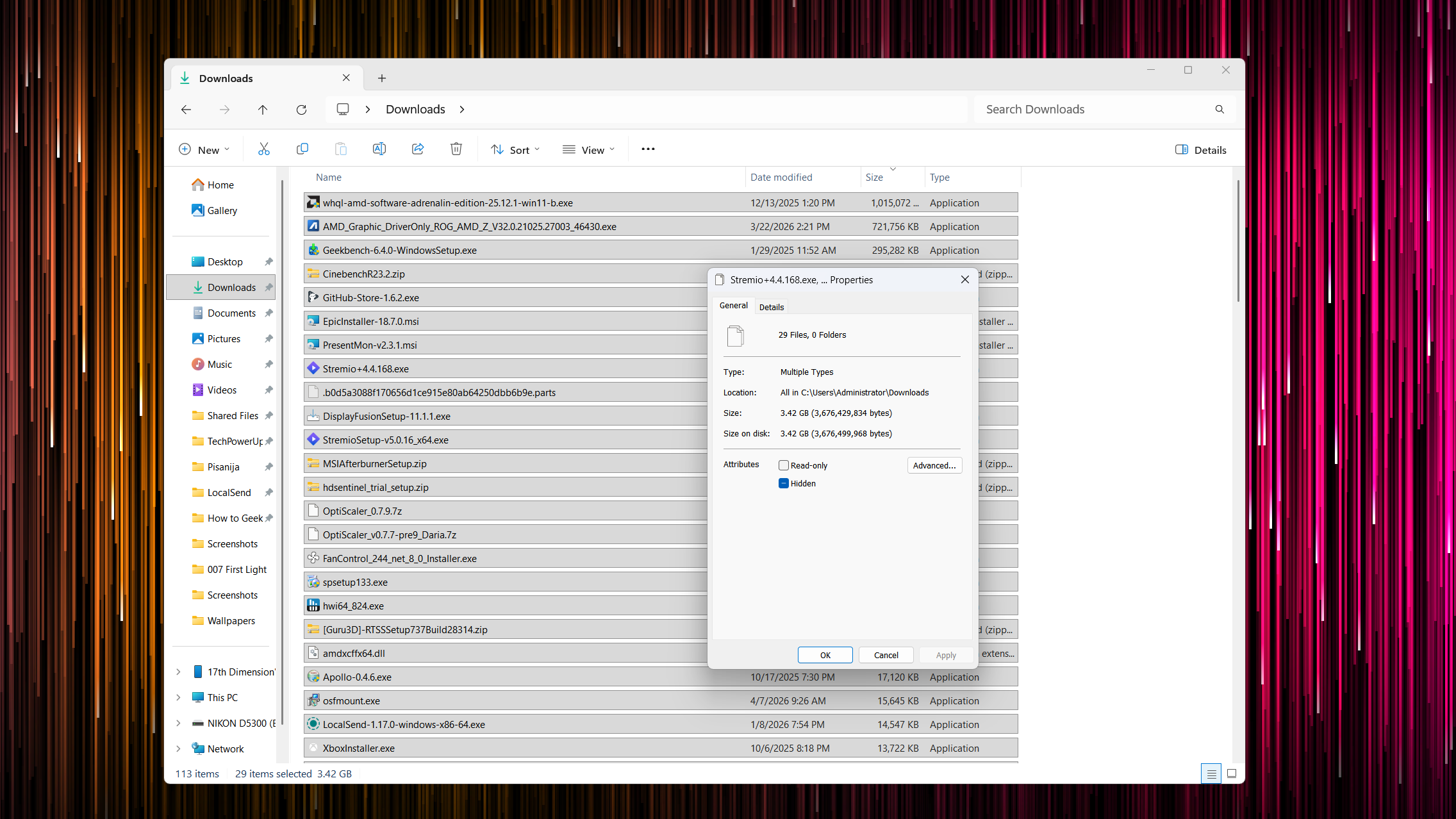This screenshot has width=1456, height=819.
Task: Click the Share icon in toolbar
Action: (x=418, y=149)
